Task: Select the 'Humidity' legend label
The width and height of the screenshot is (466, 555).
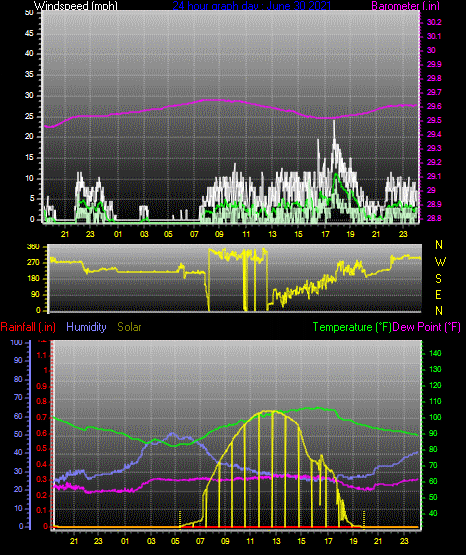Action: pyautogui.click(x=86, y=327)
